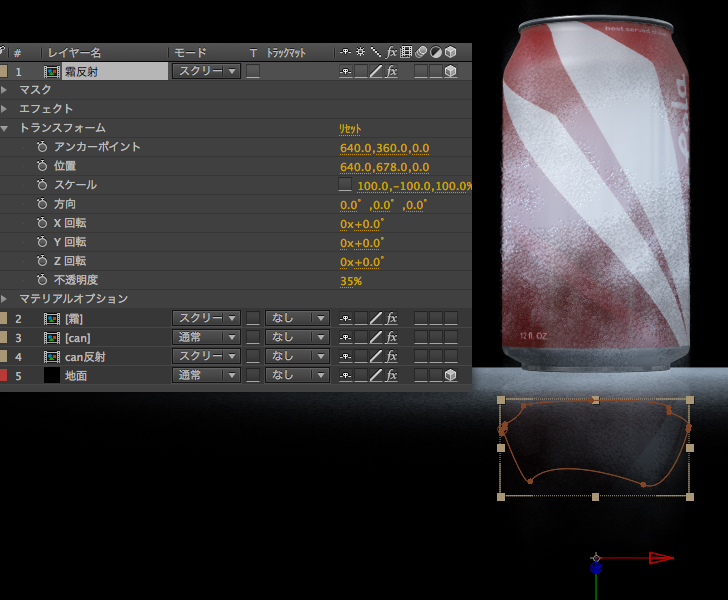This screenshot has height=600, width=728.
Task: Click the モード column header
Action: click(x=189, y=52)
